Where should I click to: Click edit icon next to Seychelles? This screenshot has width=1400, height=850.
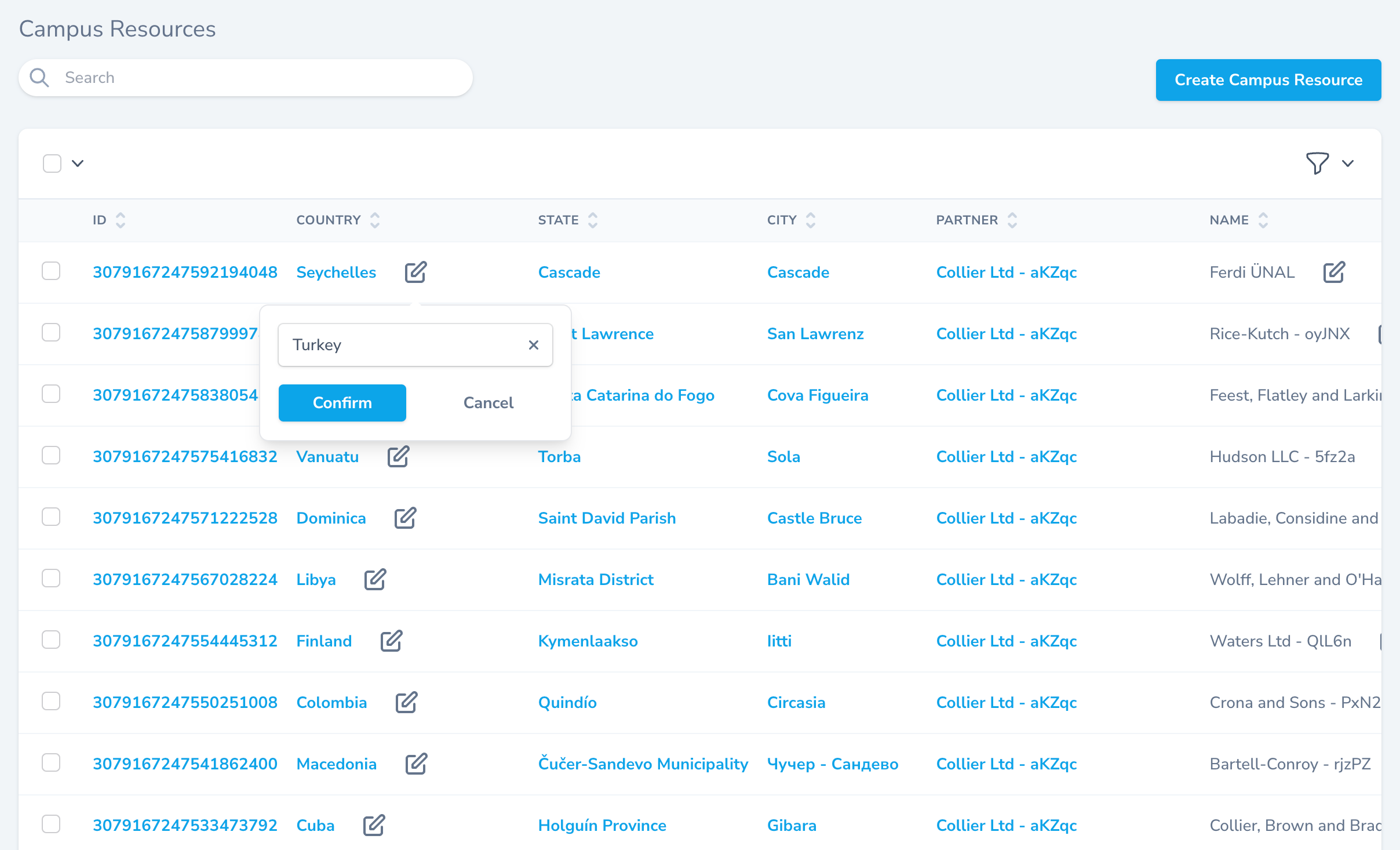pyautogui.click(x=415, y=272)
